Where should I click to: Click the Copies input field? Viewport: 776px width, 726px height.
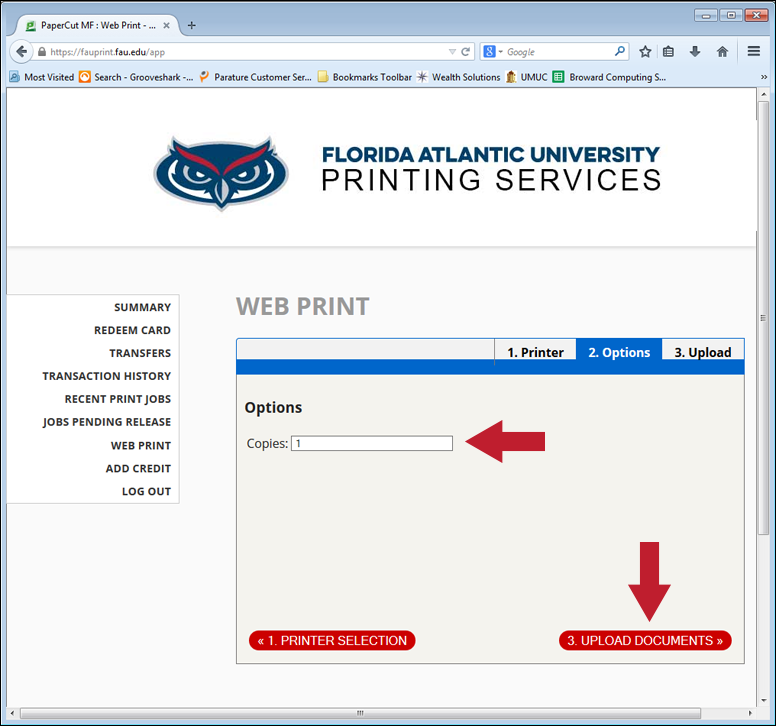[371, 443]
